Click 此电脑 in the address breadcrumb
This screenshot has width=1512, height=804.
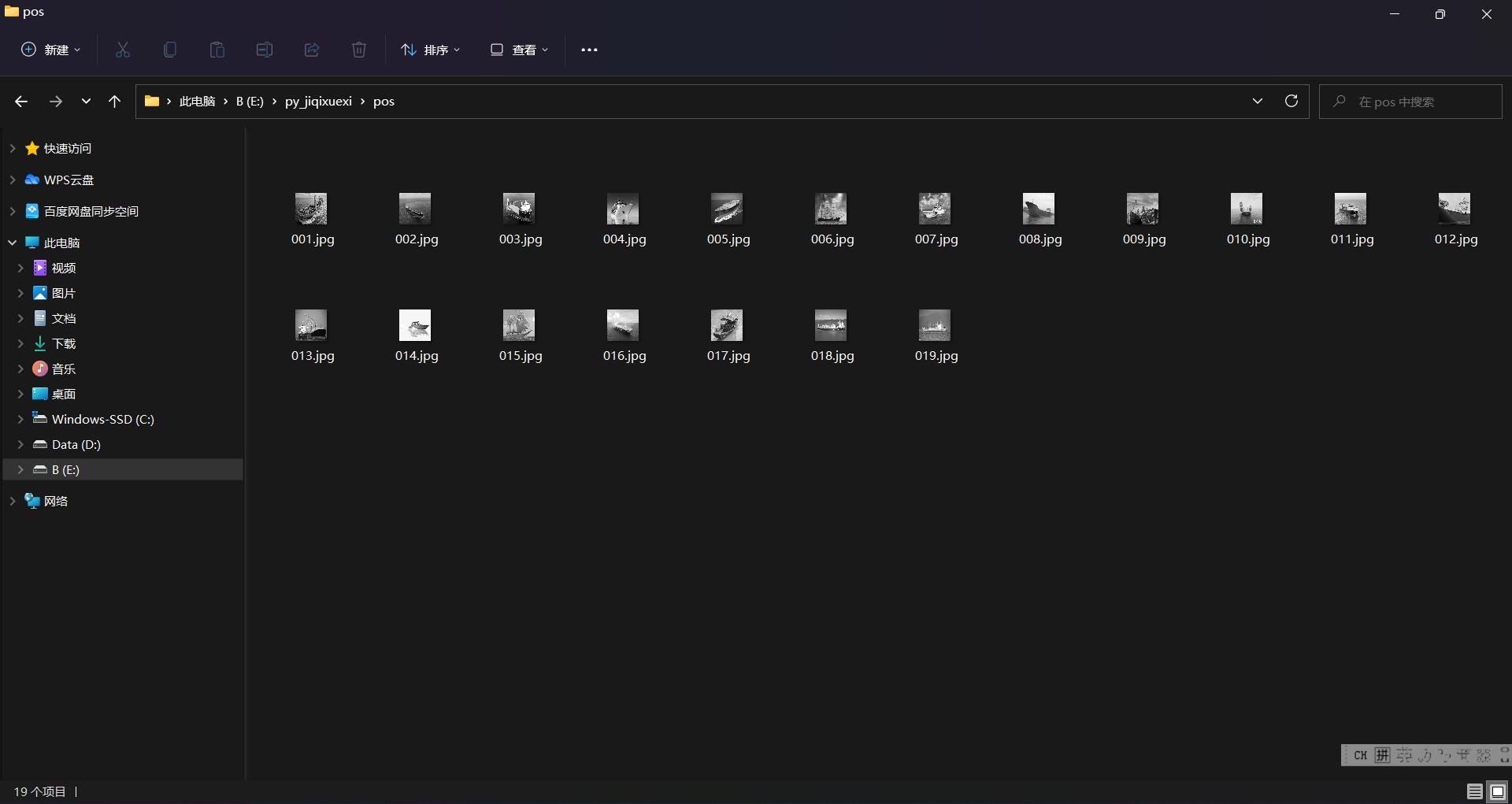pyautogui.click(x=197, y=102)
